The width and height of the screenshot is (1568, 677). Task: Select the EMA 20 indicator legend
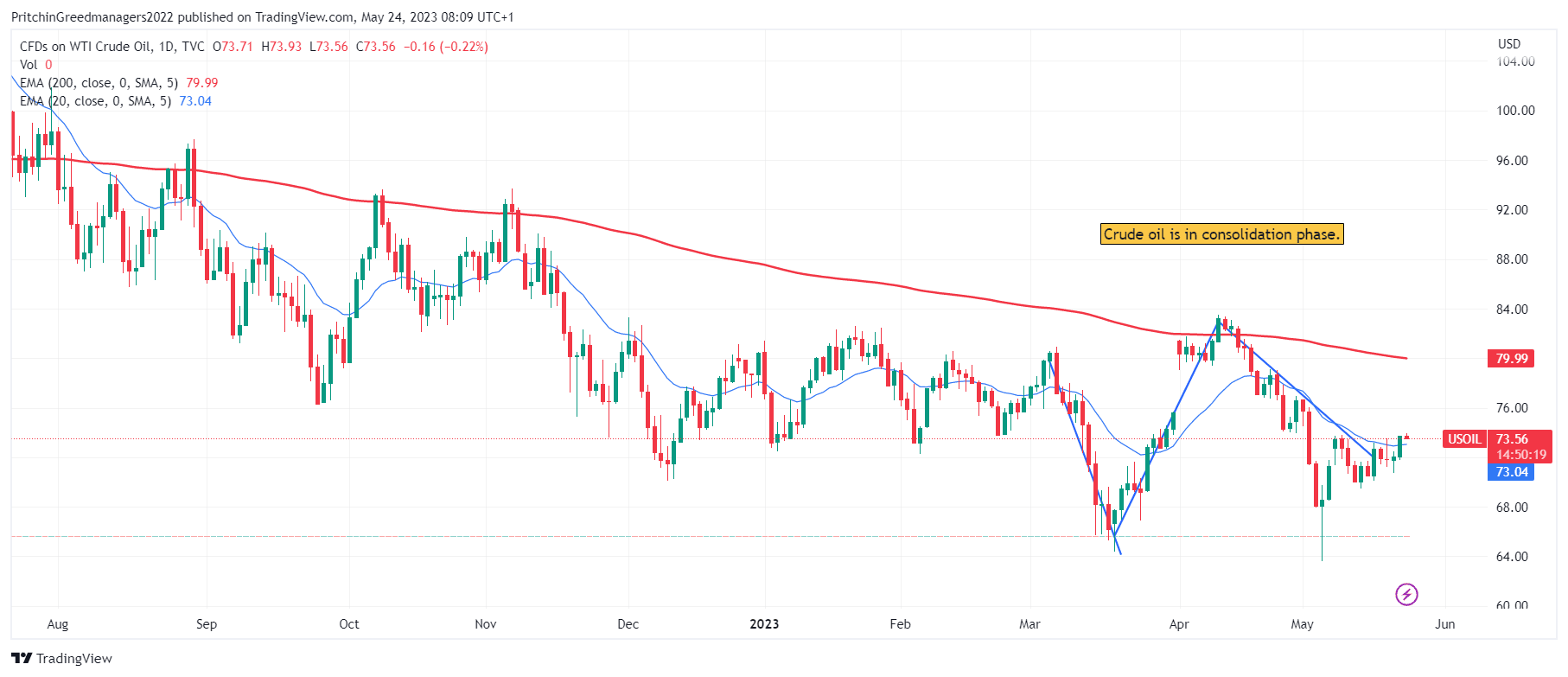115,101
